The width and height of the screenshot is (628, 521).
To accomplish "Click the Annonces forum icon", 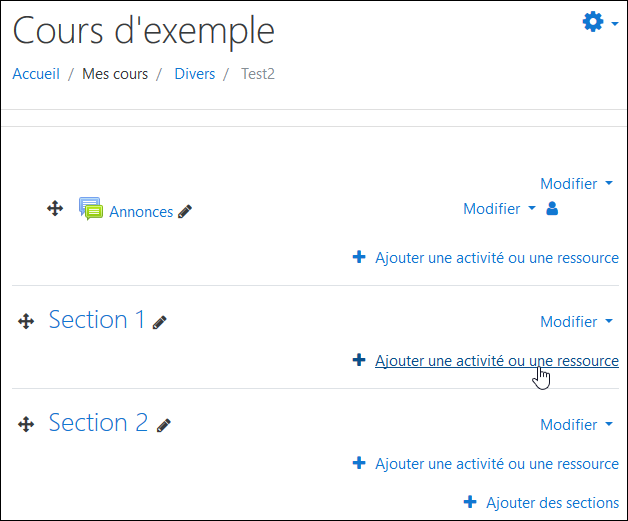I will click(91, 209).
